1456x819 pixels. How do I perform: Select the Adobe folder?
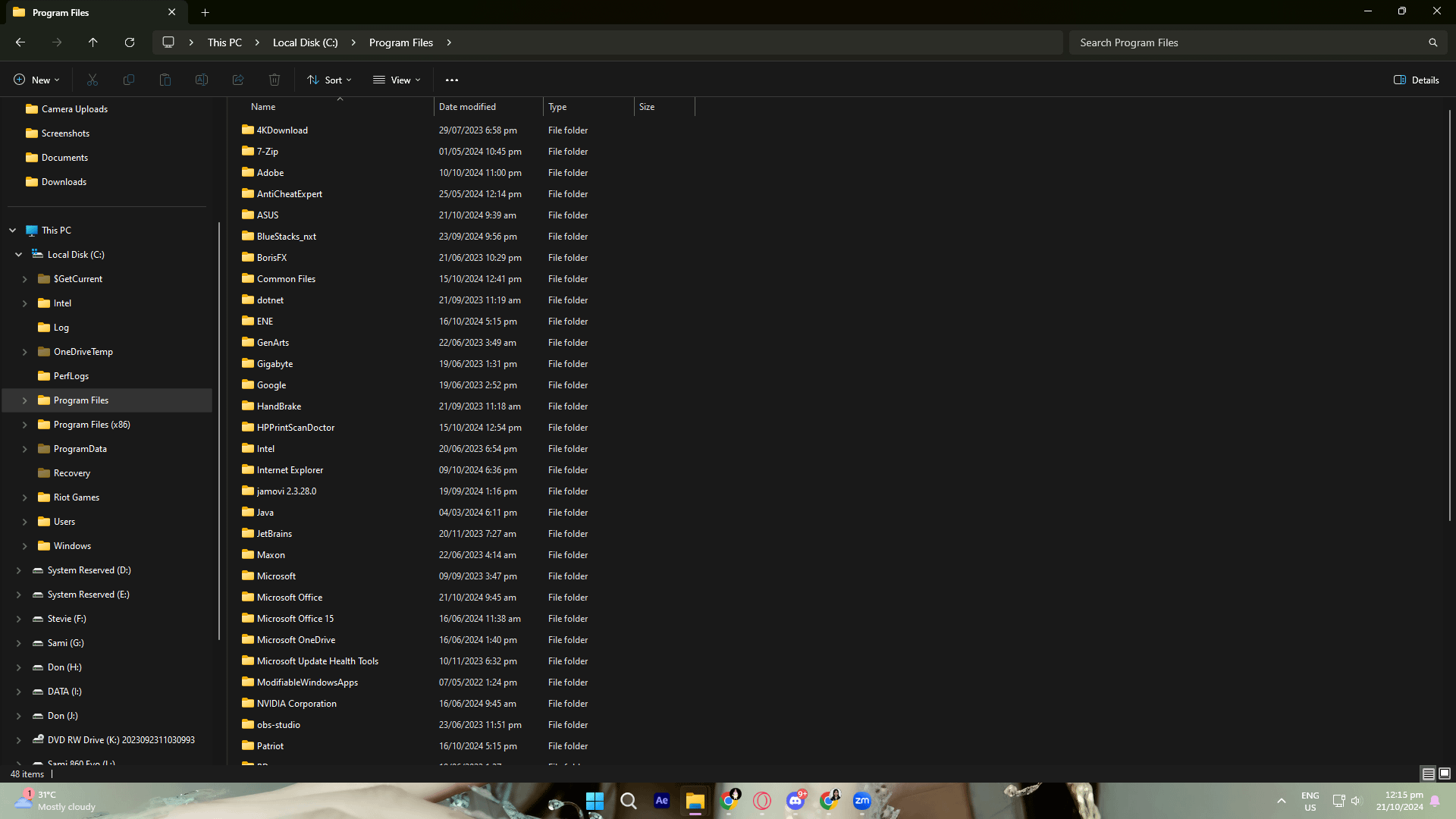[x=270, y=173]
